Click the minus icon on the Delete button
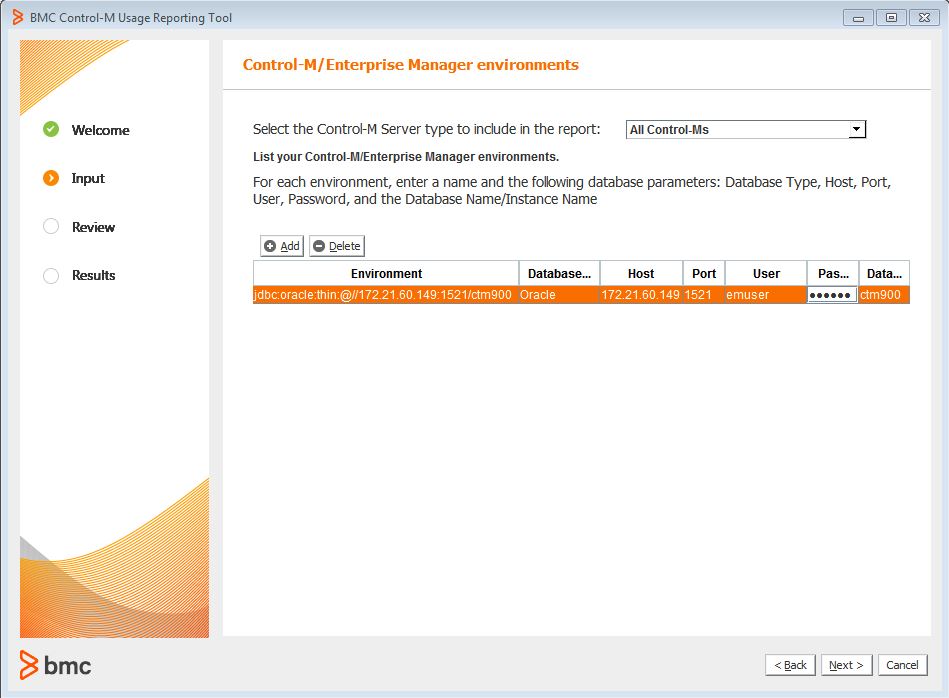Screen dimensions: 949x698 click(319, 246)
